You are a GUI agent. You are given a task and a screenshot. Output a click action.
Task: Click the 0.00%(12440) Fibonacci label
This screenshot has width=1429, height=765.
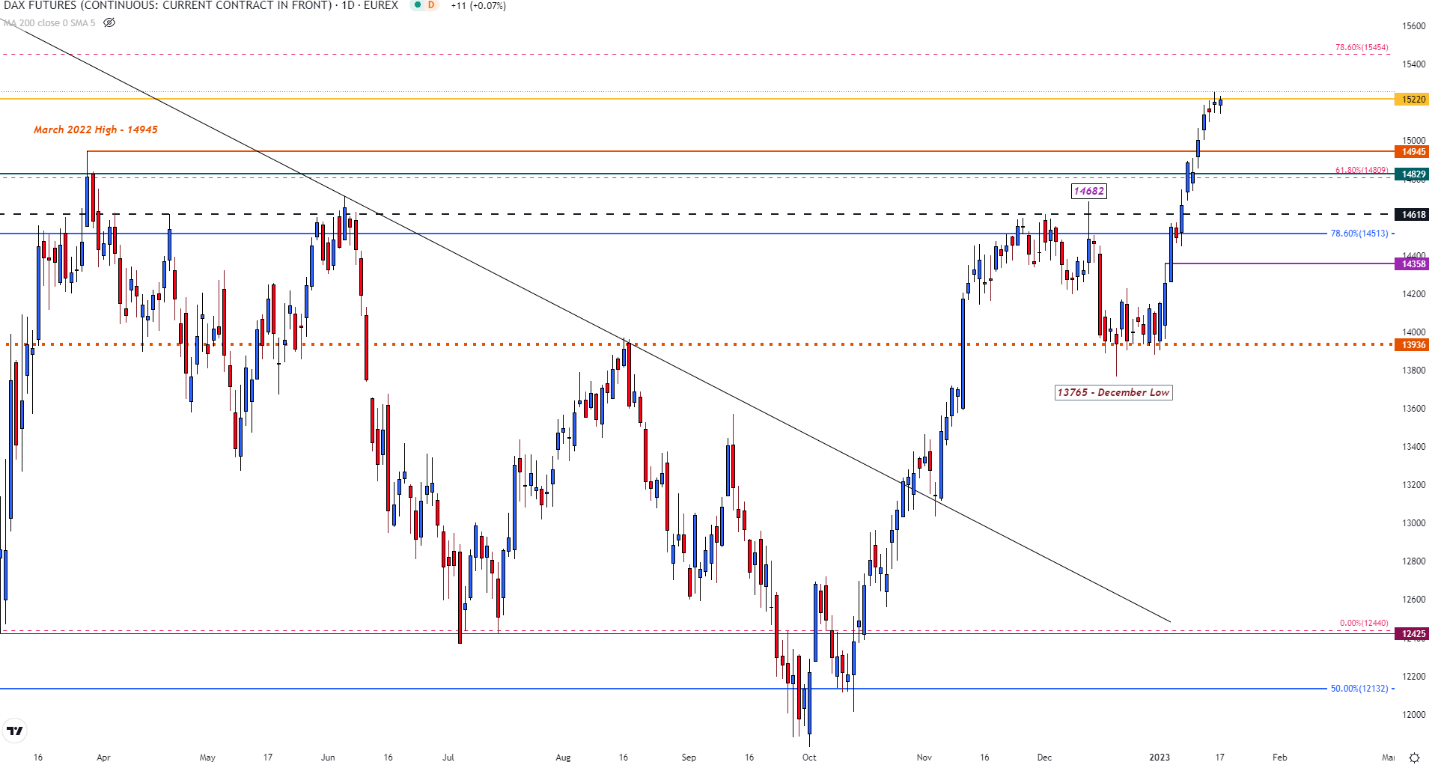tap(1364, 623)
